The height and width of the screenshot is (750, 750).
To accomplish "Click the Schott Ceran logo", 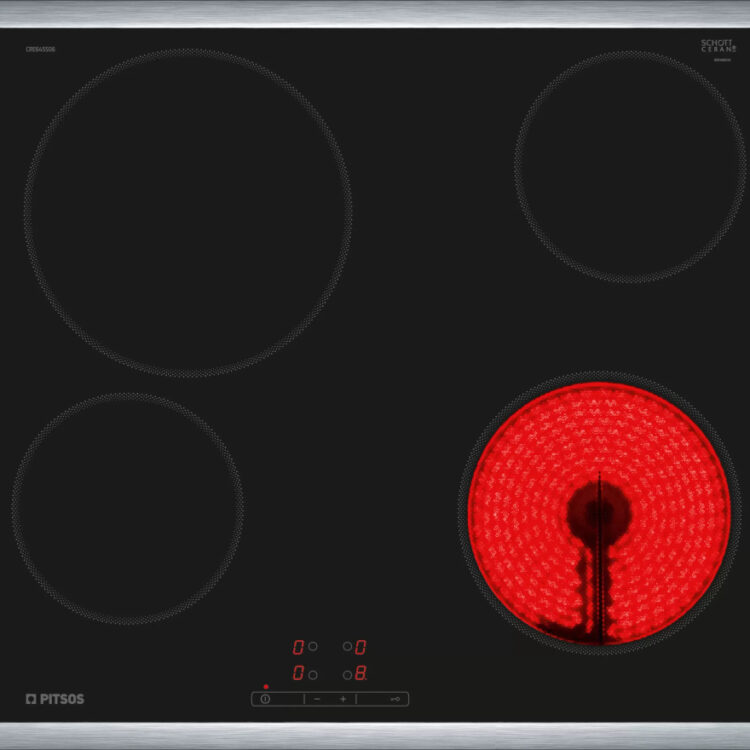I will 717,47.
